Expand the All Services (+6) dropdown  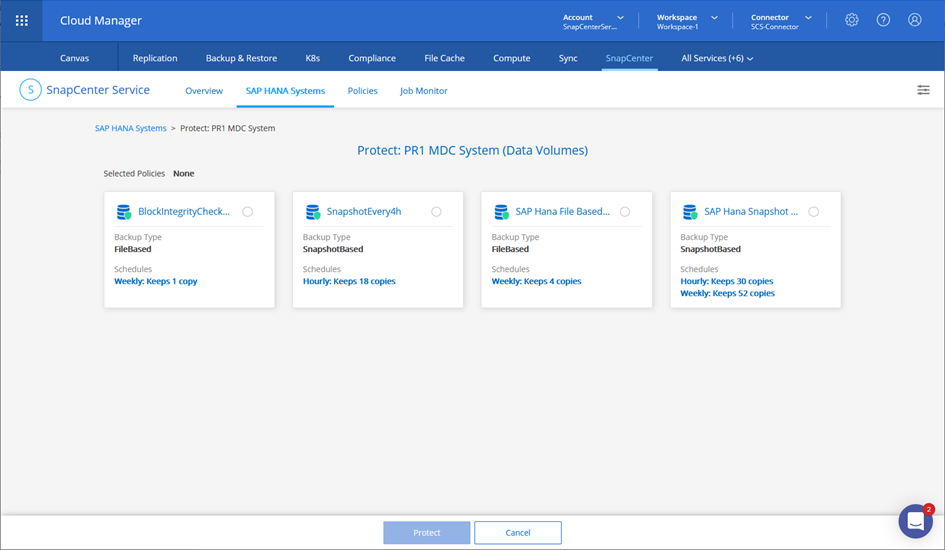click(717, 58)
